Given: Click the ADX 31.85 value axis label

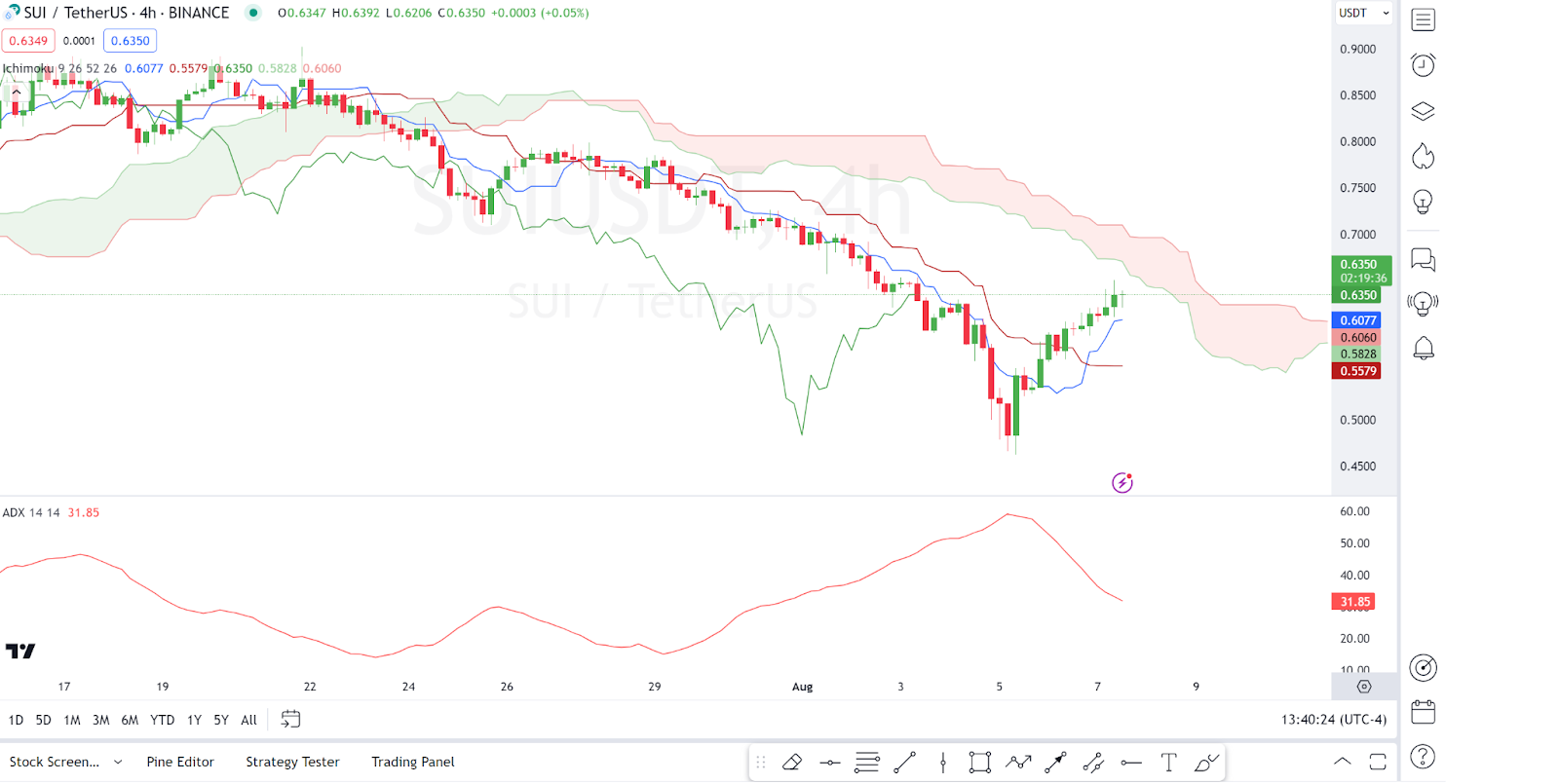Looking at the screenshot, I should click(1353, 602).
